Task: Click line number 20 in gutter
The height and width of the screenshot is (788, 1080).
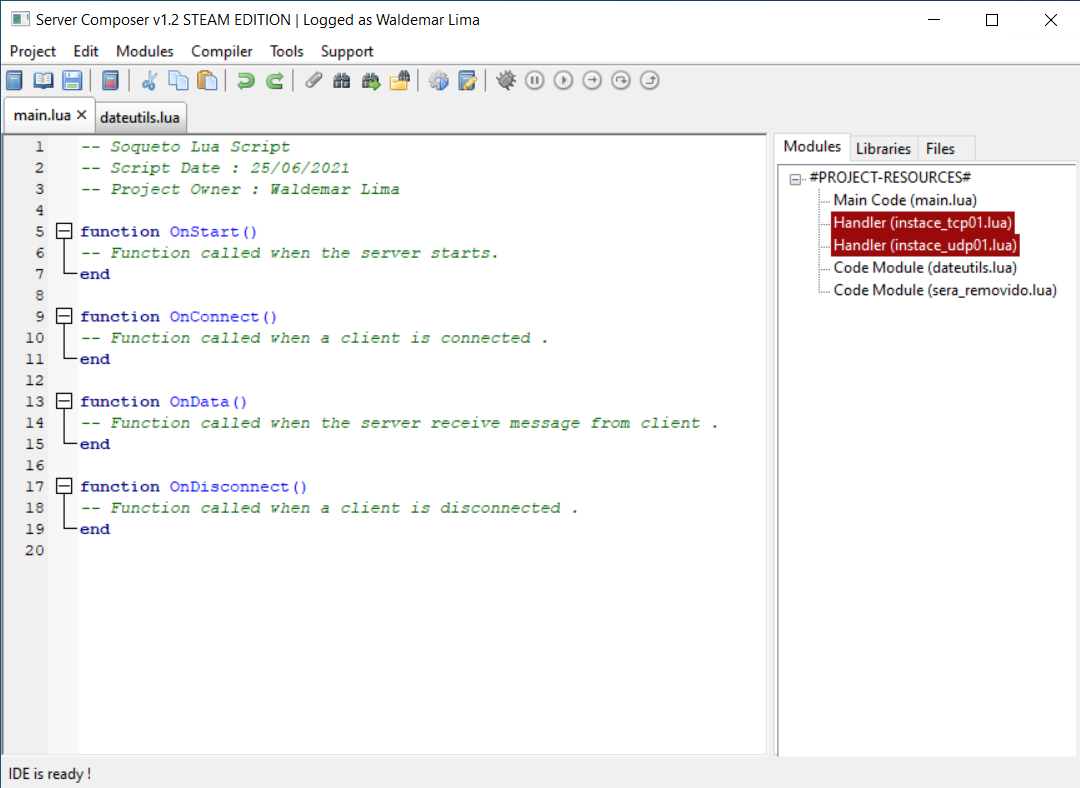Action: click(34, 550)
